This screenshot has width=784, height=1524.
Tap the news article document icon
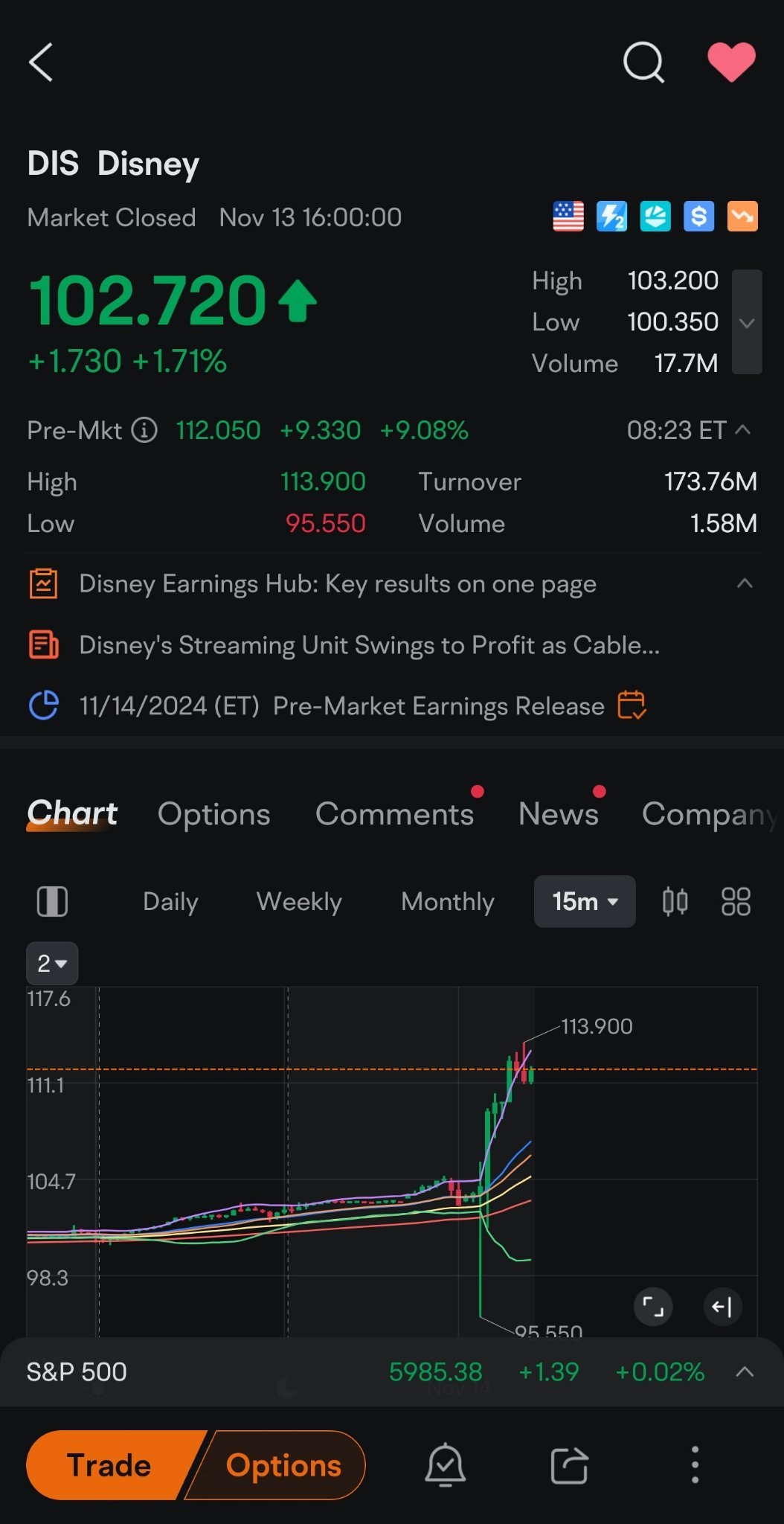click(43, 644)
